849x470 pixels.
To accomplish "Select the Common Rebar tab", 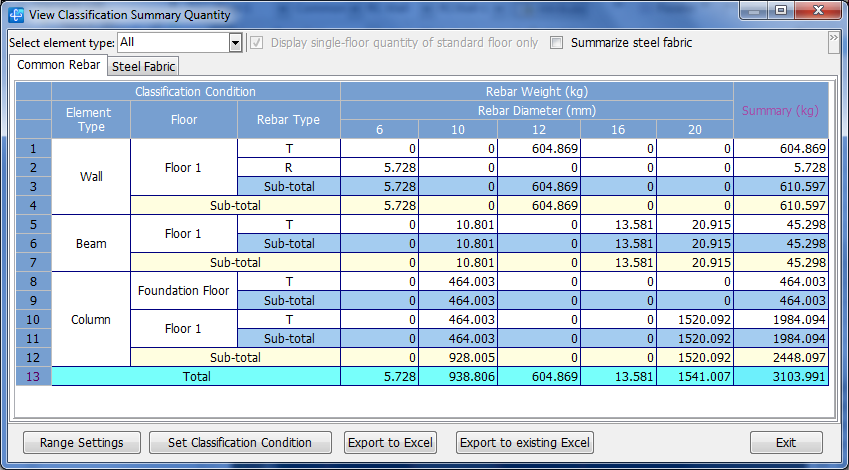I will tap(58, 65).
